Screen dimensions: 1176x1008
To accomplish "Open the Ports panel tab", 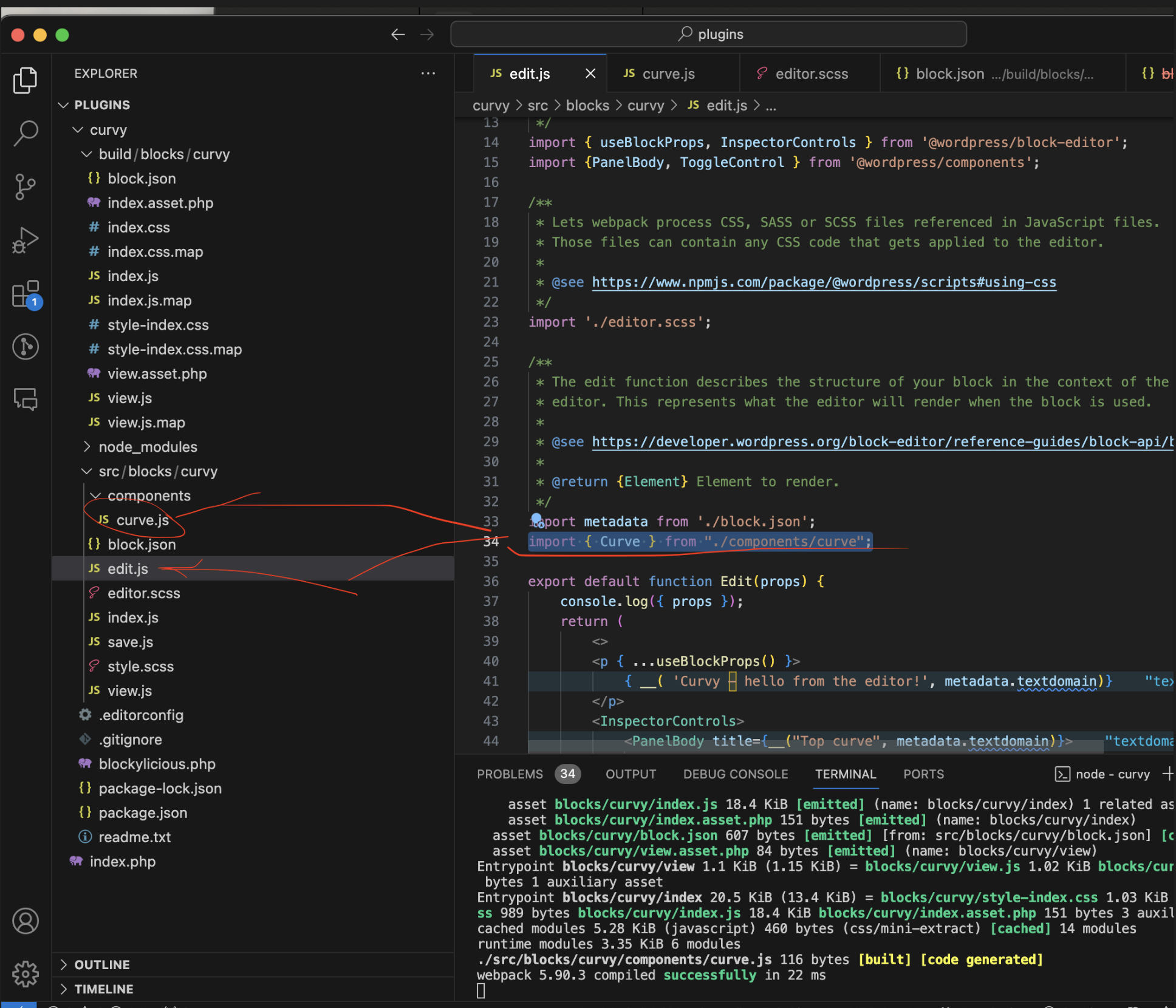I will (x=923, y=774).
